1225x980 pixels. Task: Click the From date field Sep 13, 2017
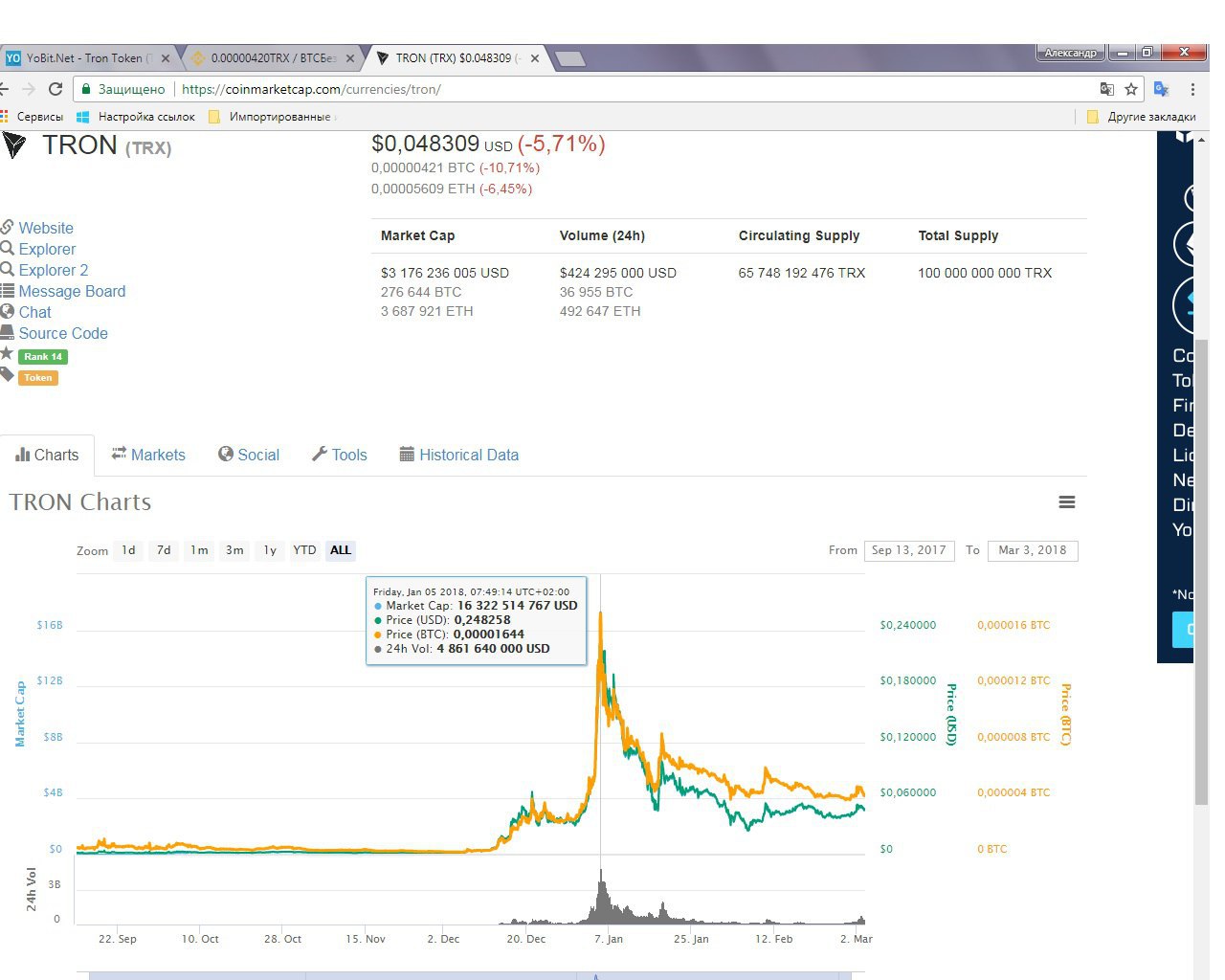tap(908, 550)
